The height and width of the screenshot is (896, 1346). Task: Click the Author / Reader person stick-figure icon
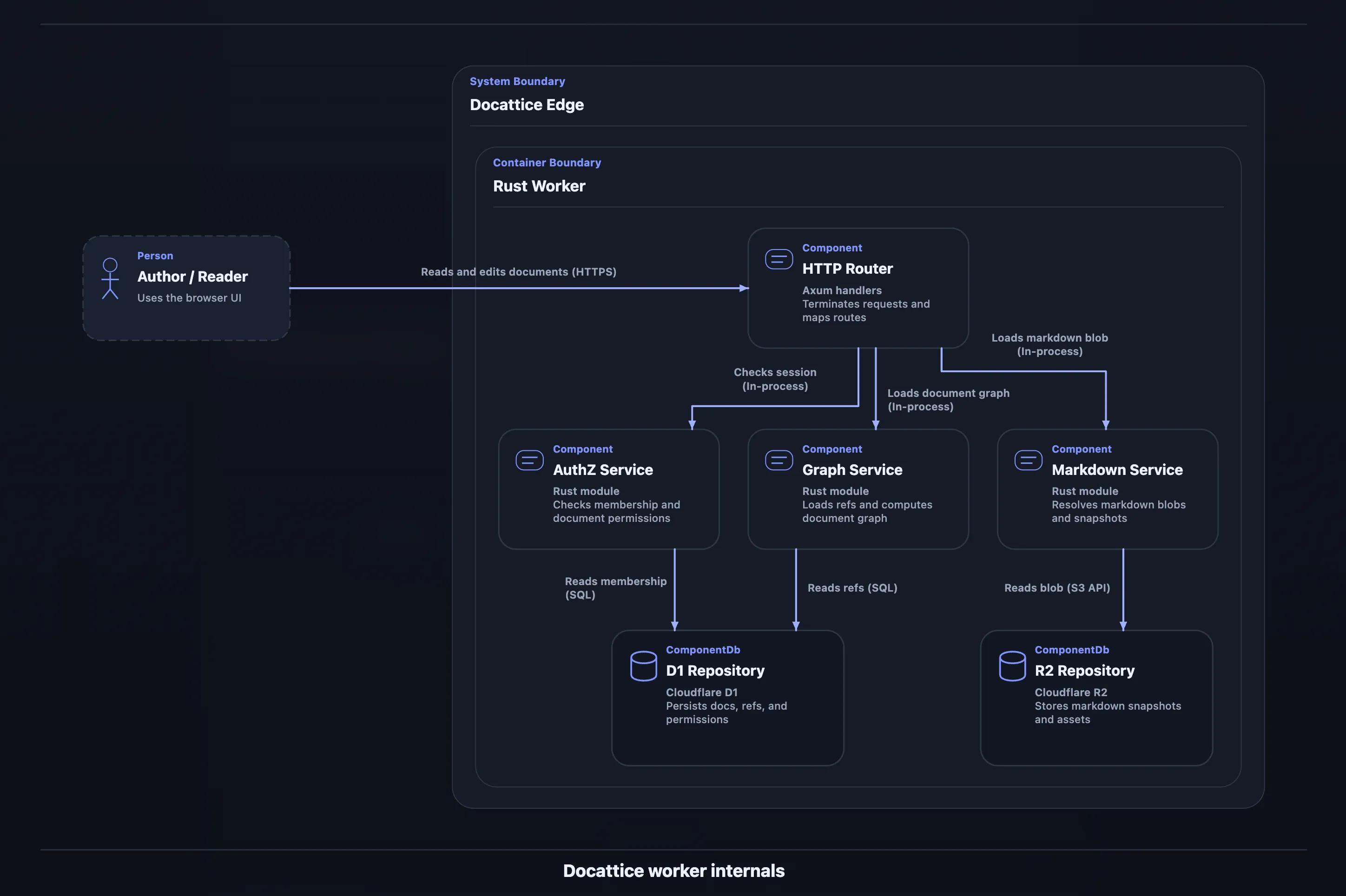tap(110, 279)
